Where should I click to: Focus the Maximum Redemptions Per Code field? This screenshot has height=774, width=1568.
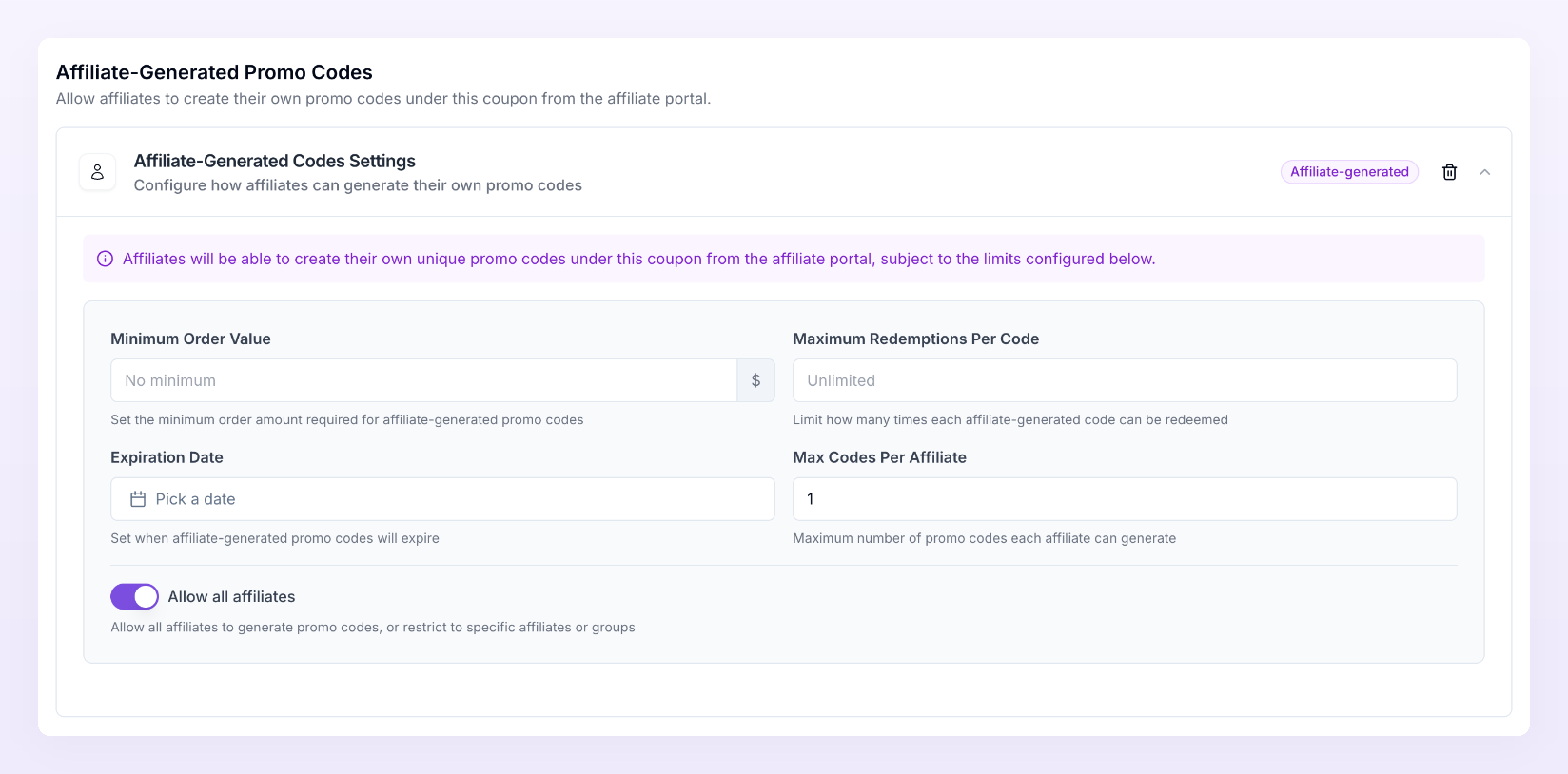[1125, 380]
